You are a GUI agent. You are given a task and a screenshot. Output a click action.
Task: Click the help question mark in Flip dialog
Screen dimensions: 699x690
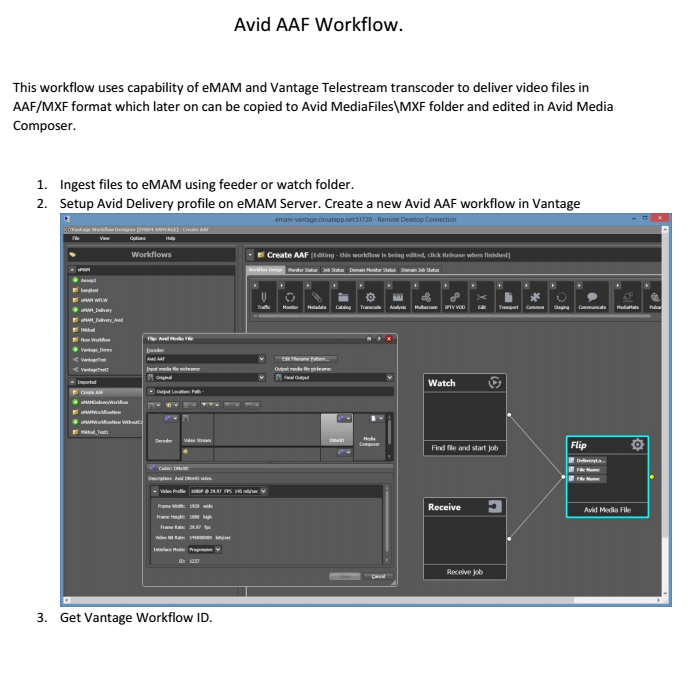378,339
